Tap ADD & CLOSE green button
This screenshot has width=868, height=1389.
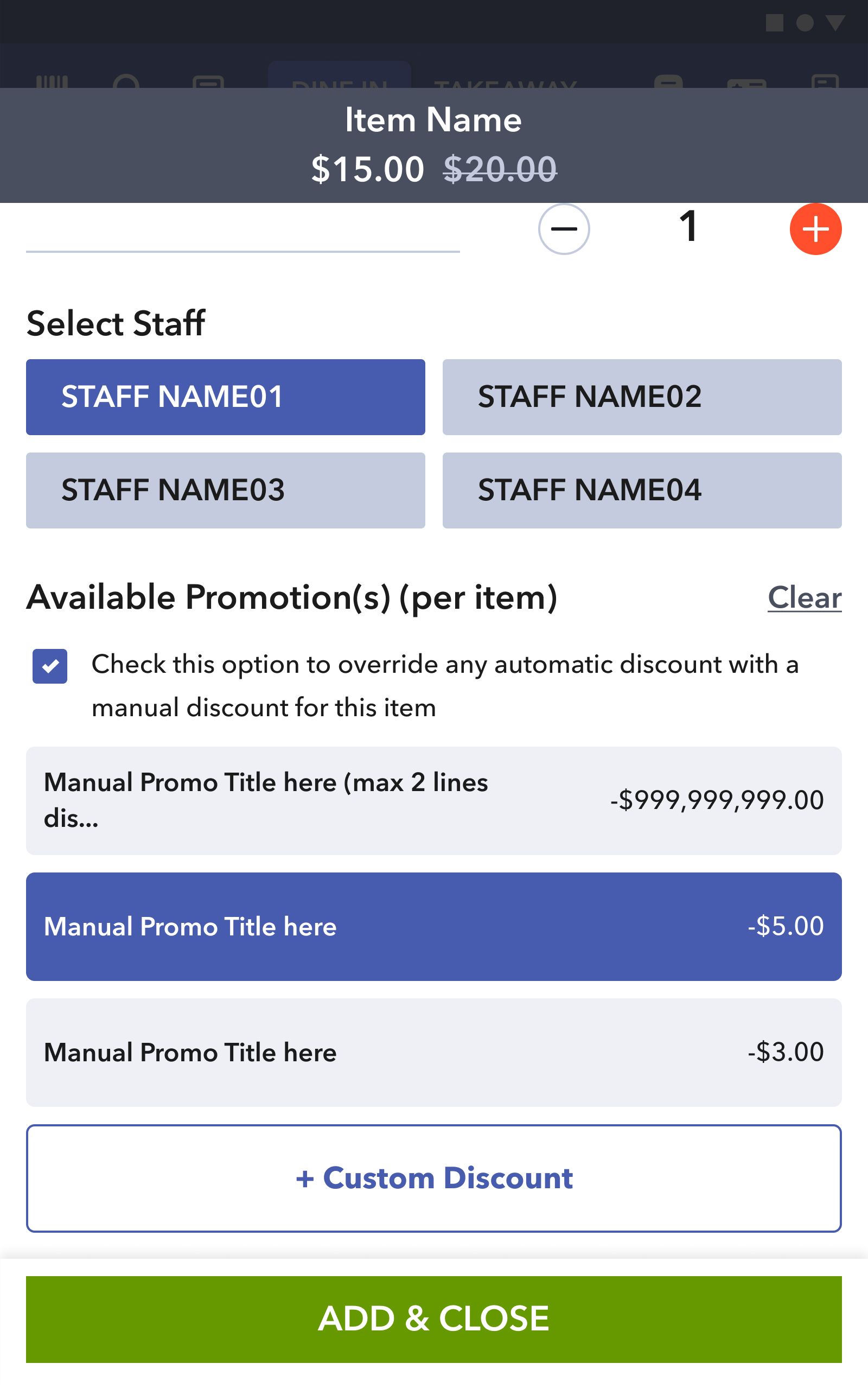(434, 1319)
